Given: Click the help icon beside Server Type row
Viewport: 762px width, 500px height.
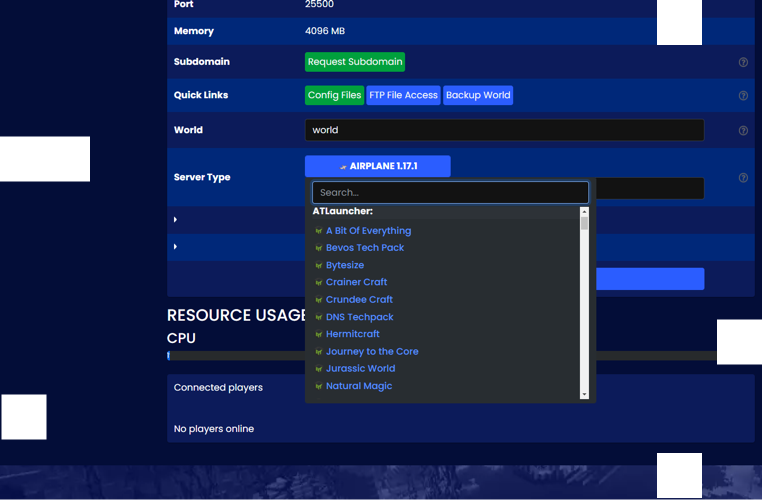Looking at the screenshot, I should click(x=743, y=178).
